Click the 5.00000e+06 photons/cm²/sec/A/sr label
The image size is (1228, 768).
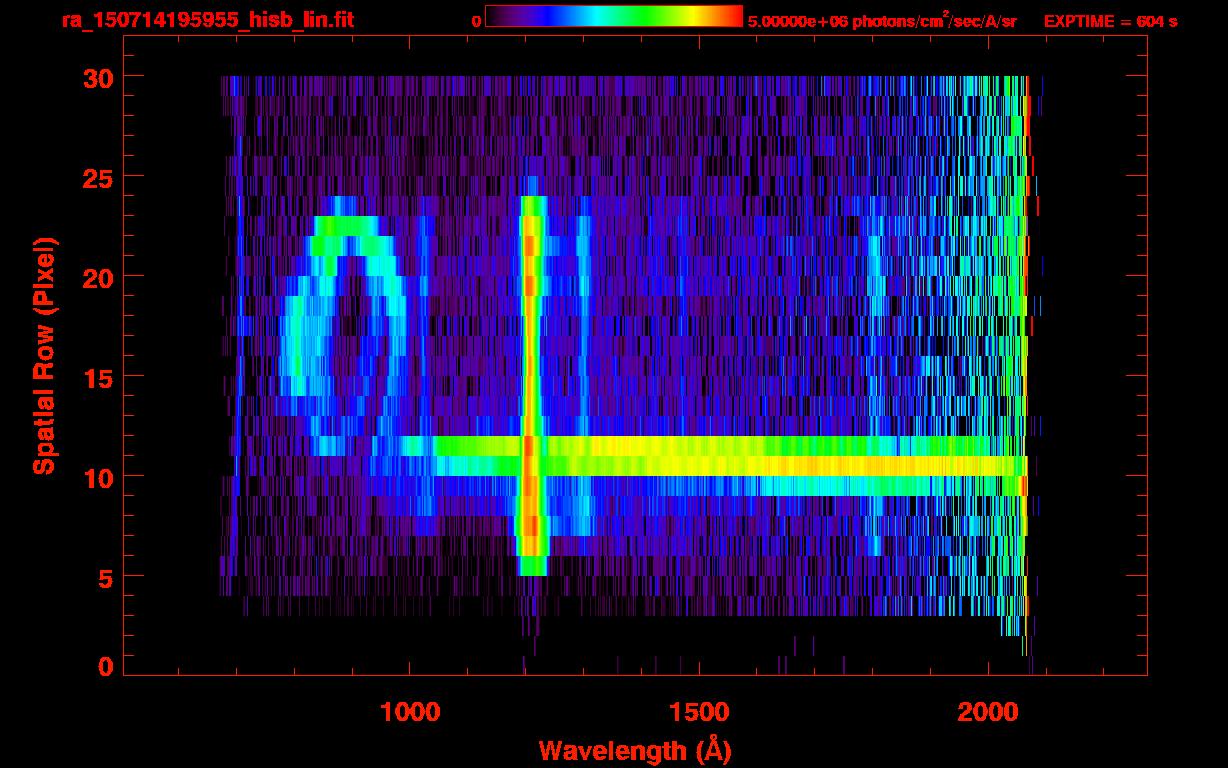pyautogui.click(x=882, y=20)
